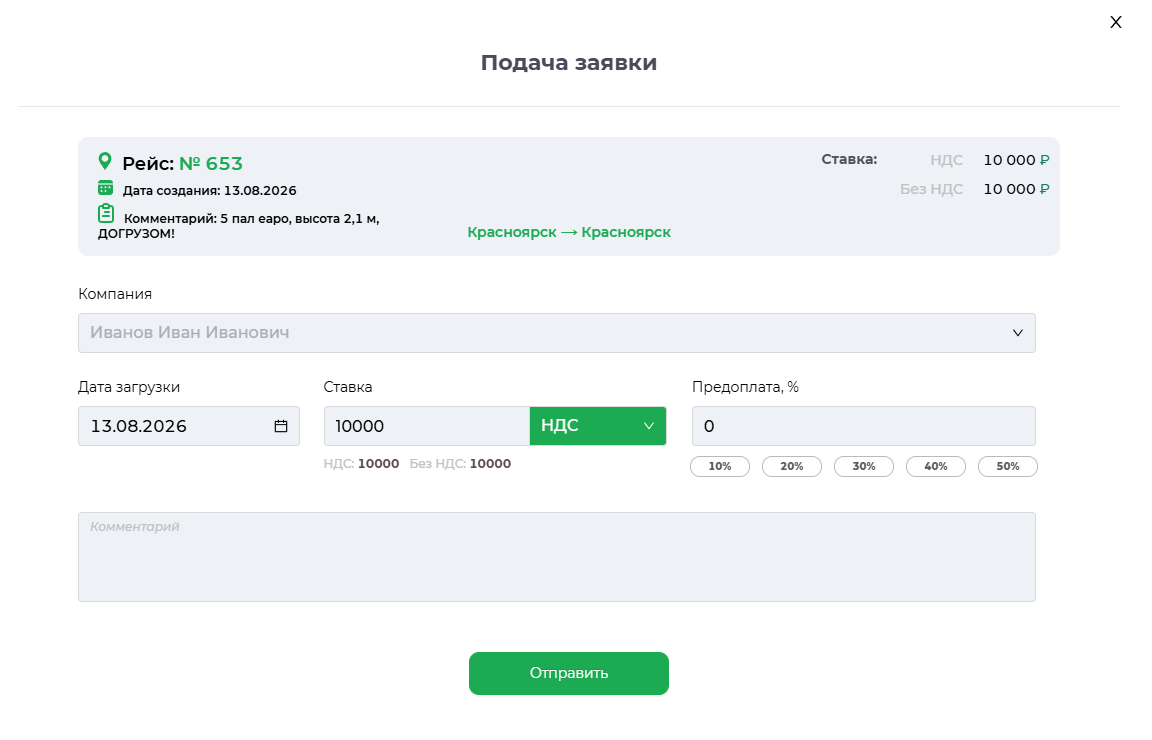Click the calendar icon beside creation date
1152x740 pixels.
pos(106,188)
